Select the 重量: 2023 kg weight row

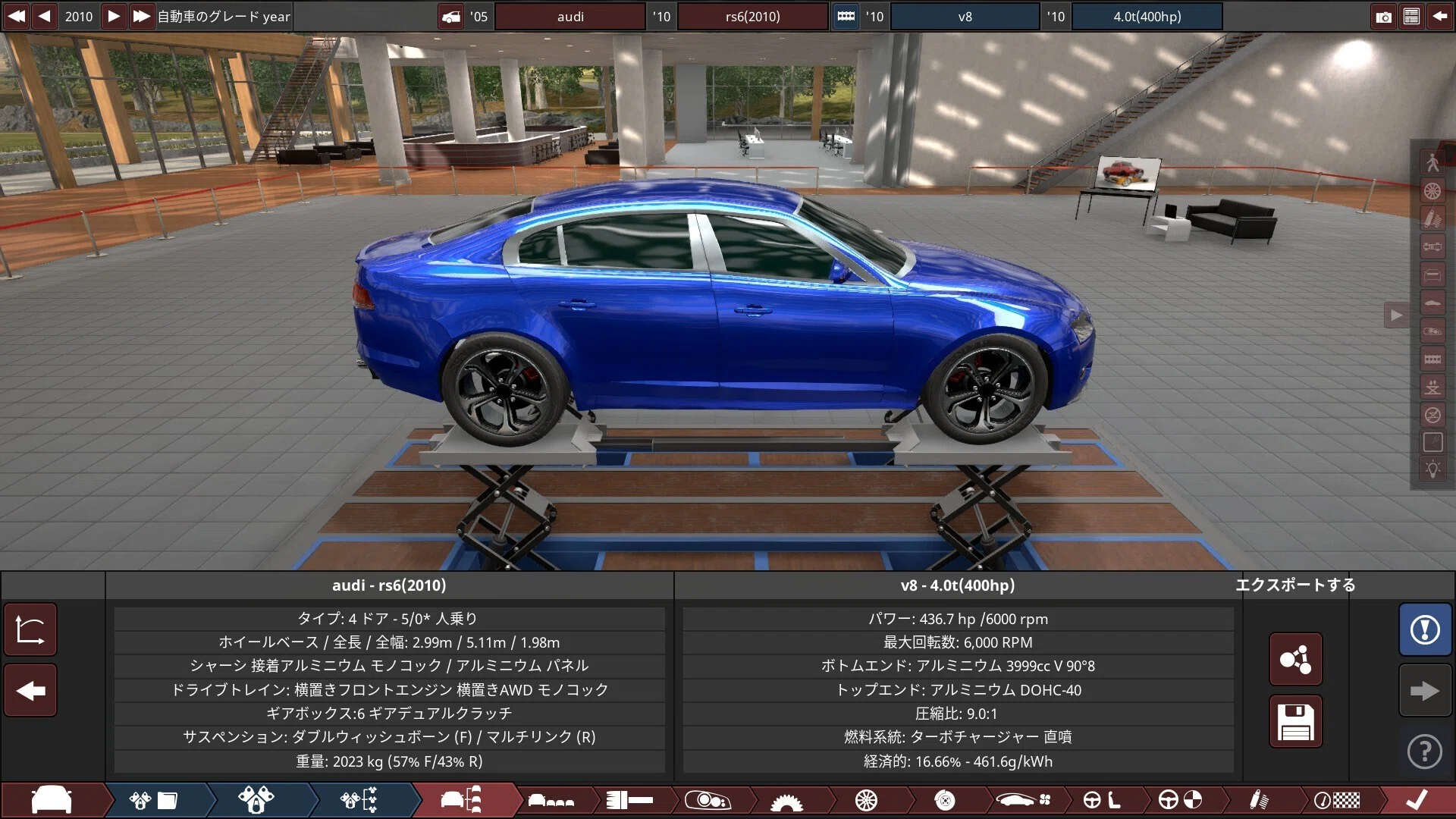point(389,761)
